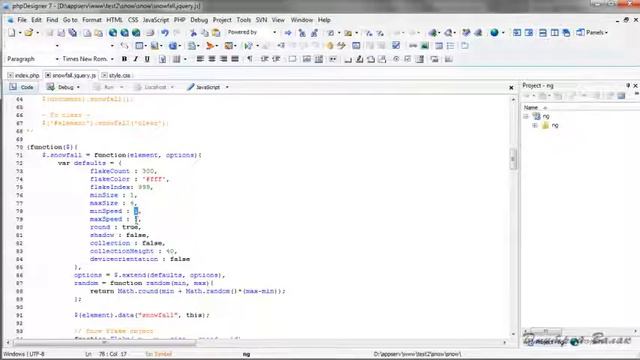Switch to the index.php tab
The height and width of the screenshot is (360, 640).
tap(24, 76)
